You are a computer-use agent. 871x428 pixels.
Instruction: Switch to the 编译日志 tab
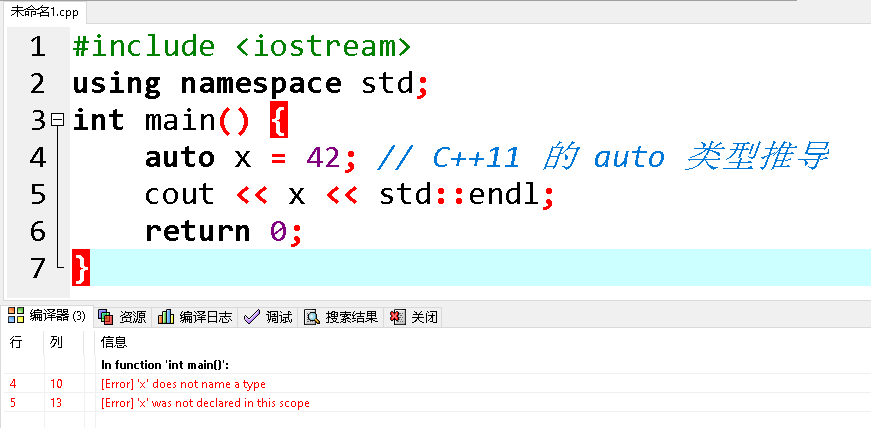195,317
